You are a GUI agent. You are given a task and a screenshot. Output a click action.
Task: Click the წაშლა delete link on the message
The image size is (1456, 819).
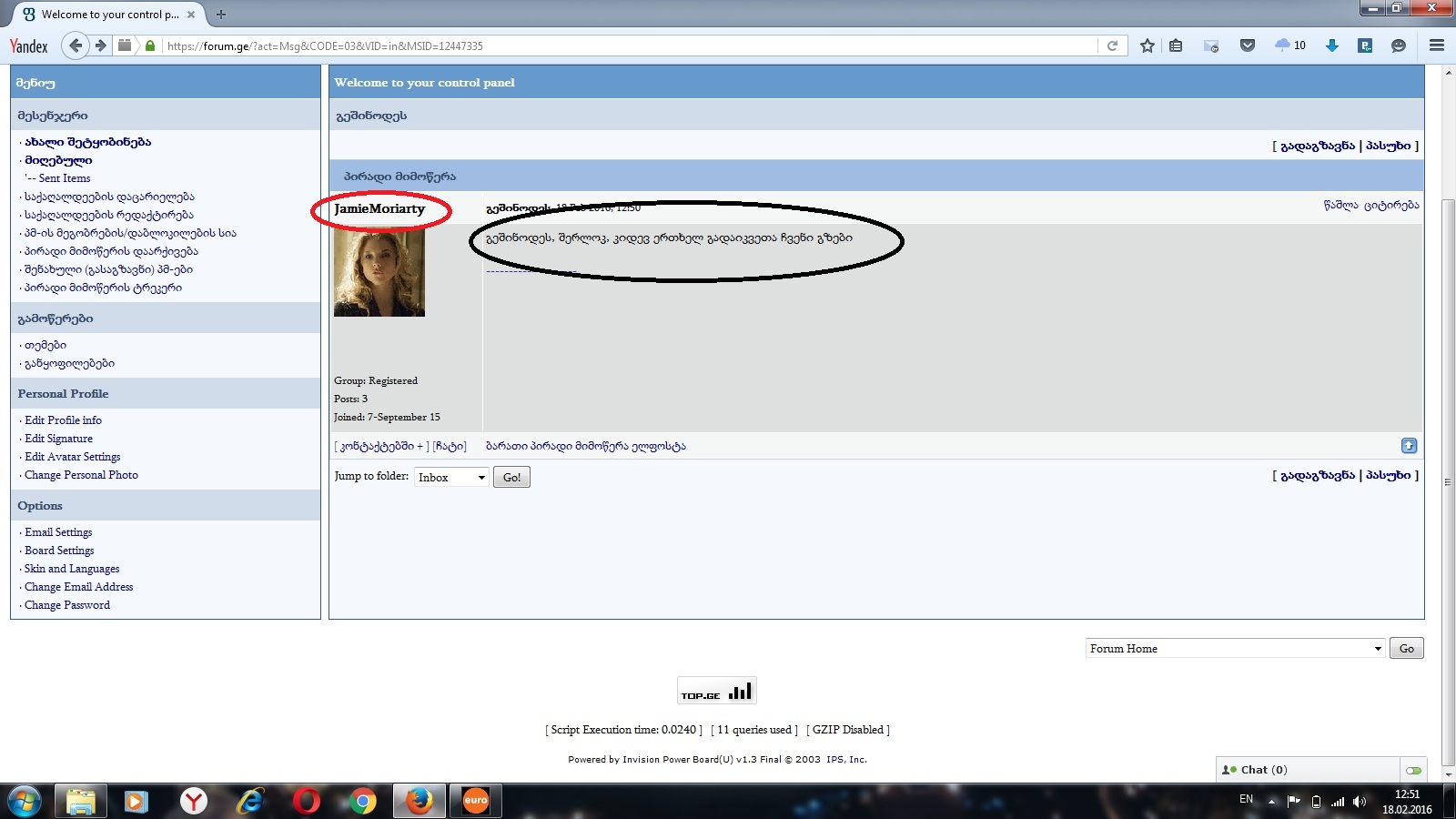1341,206
